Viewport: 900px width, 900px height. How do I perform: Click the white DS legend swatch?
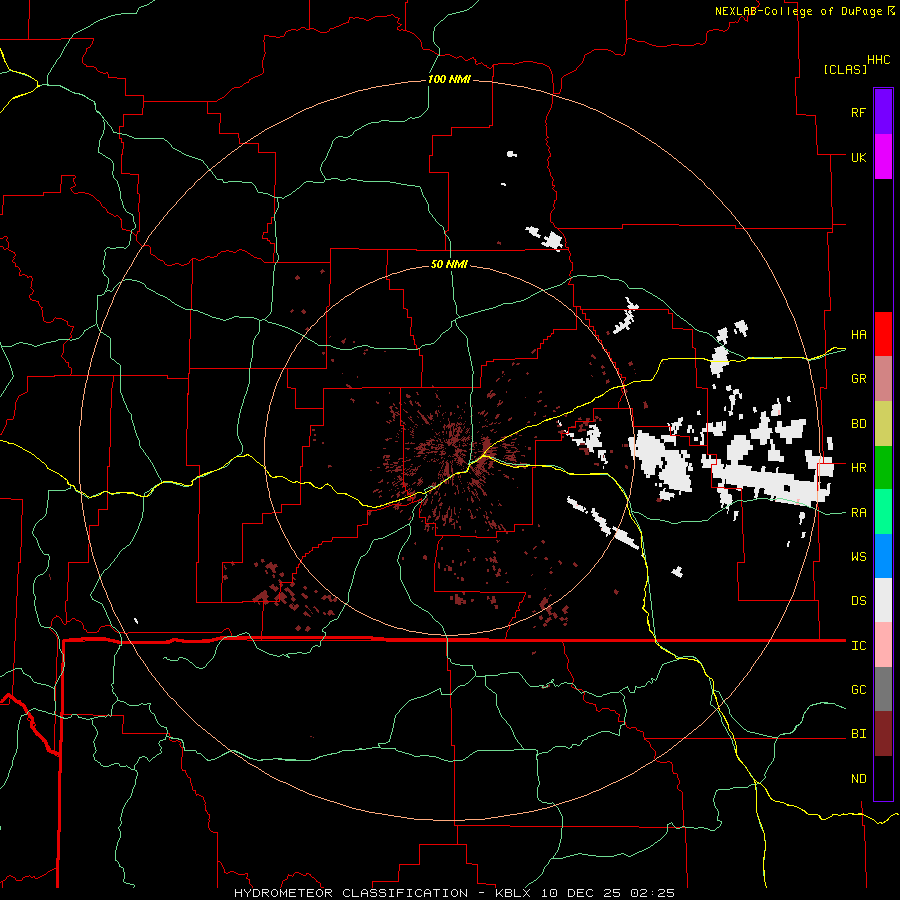883,600
